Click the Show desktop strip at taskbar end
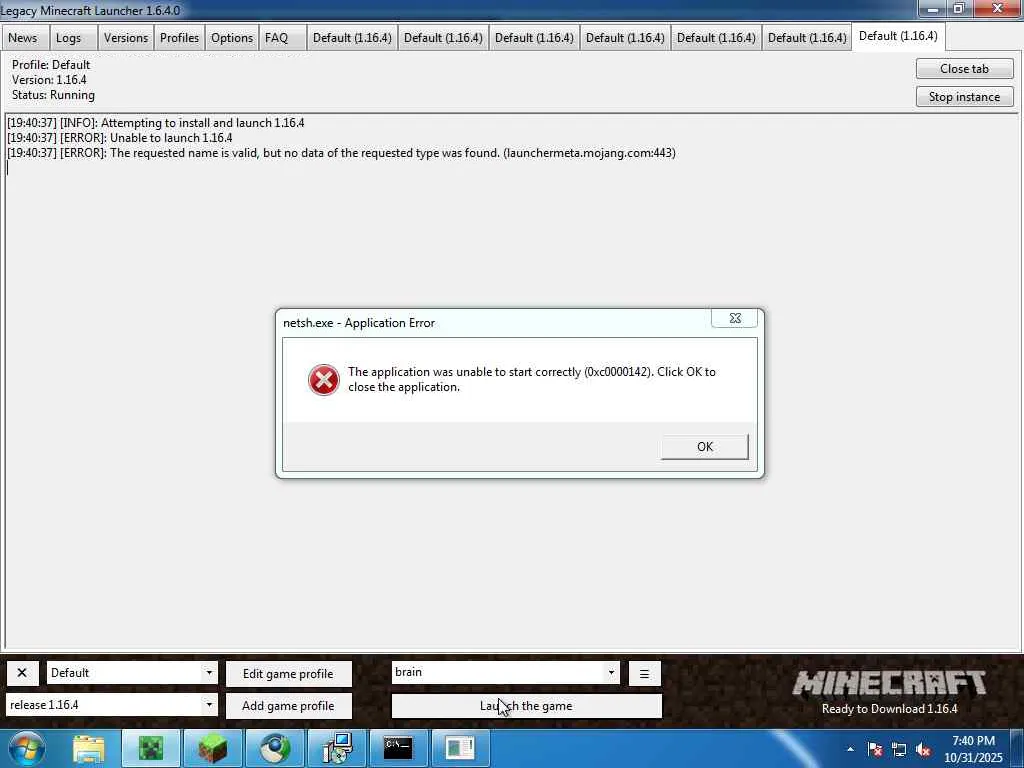 coord(1017,748)
